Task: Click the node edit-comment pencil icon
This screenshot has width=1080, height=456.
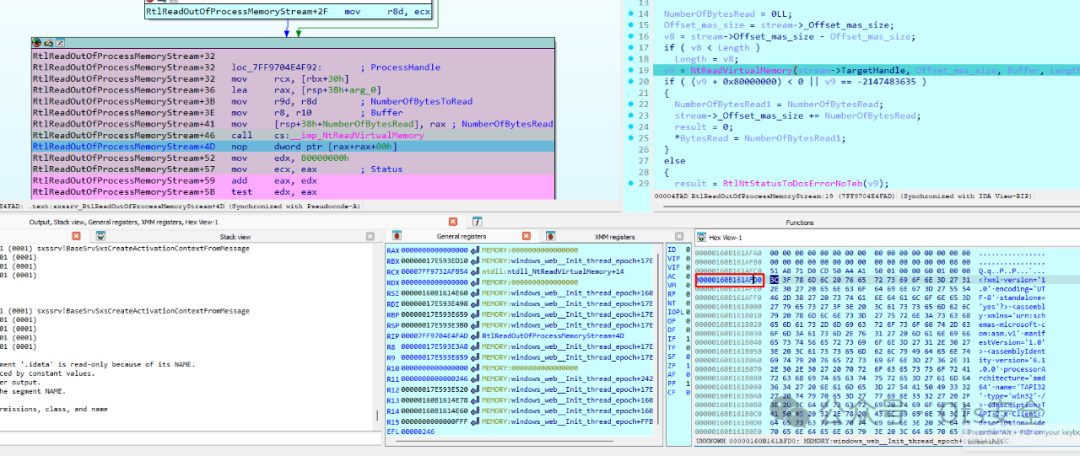Action: (x=48, y=43)
